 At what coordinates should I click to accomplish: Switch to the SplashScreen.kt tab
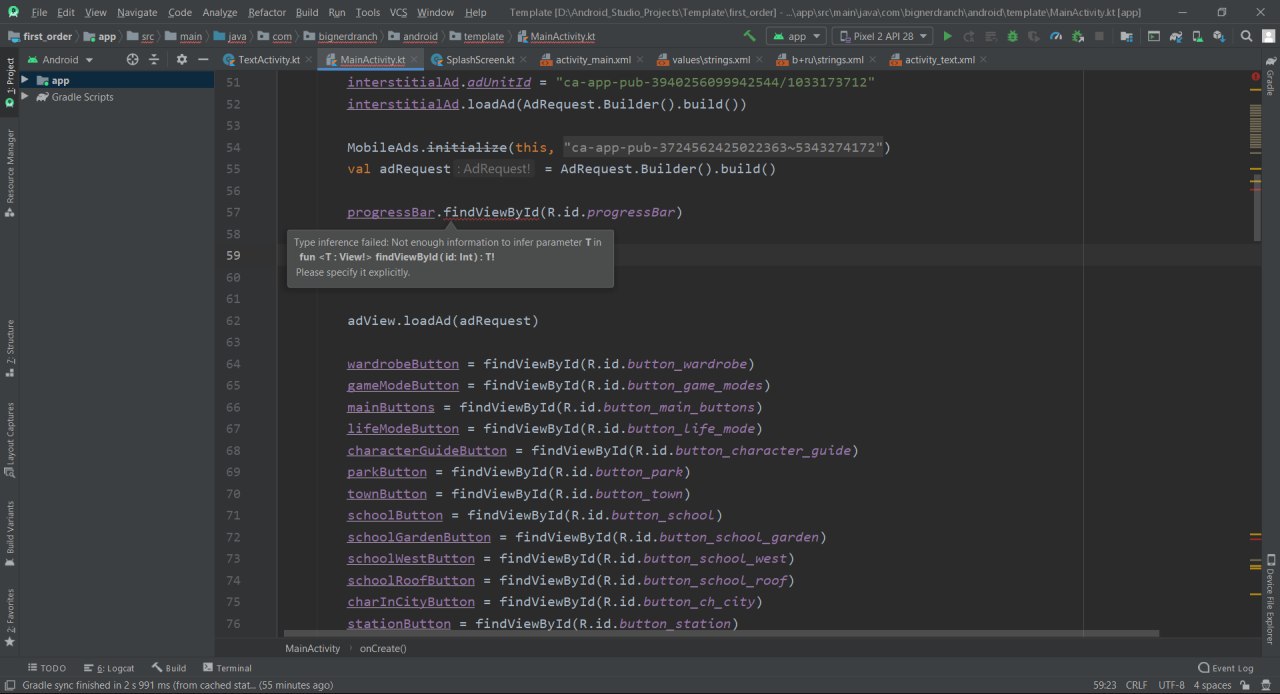(480, 60)
